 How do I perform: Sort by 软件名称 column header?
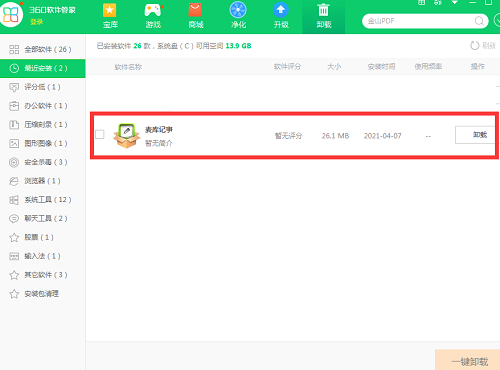click(128, 67)
